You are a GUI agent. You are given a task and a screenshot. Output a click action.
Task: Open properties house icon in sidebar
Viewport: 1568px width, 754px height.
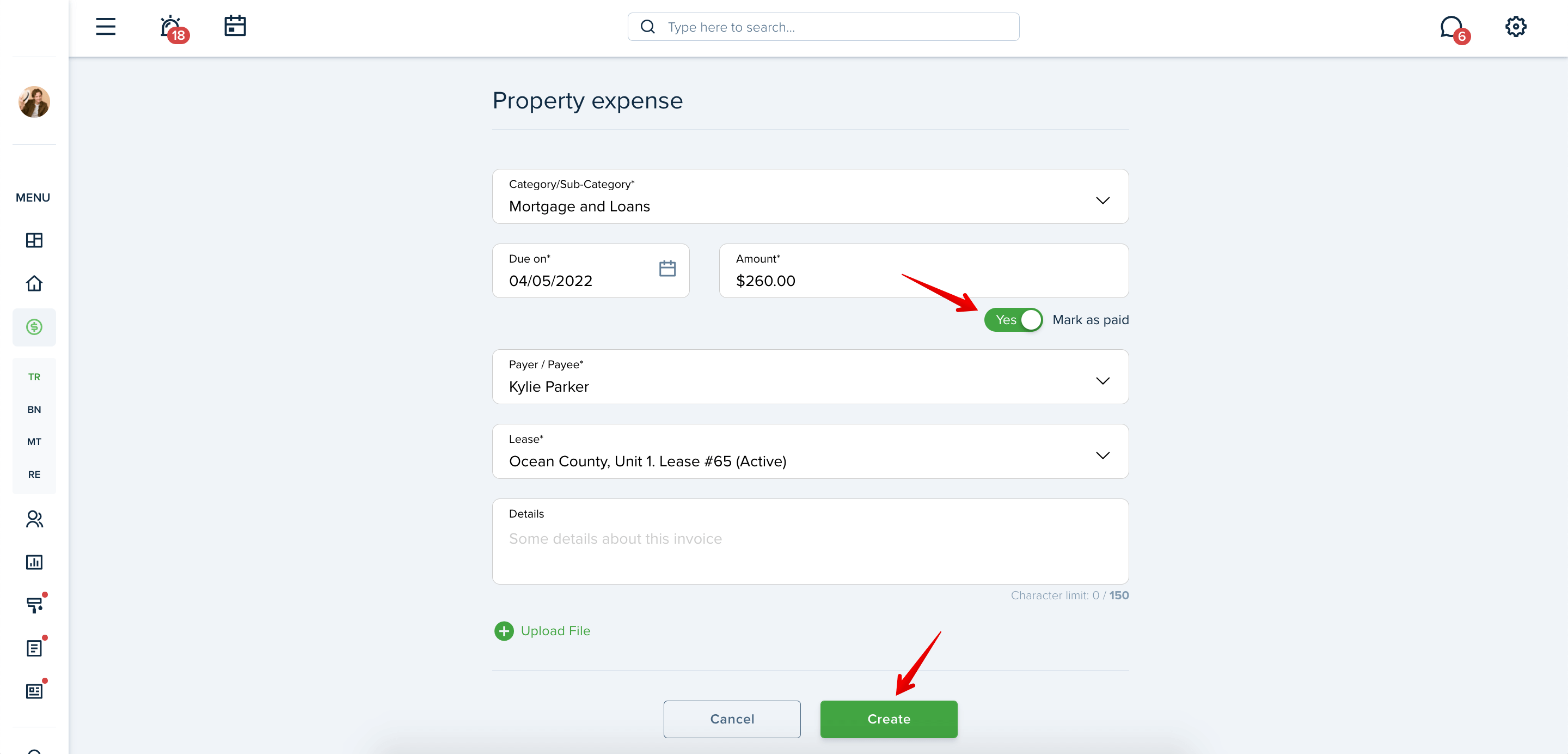click(34, 283)
